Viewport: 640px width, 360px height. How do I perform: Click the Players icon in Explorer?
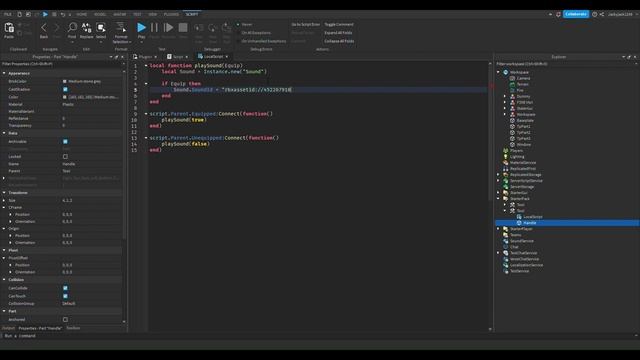(506, 151)
